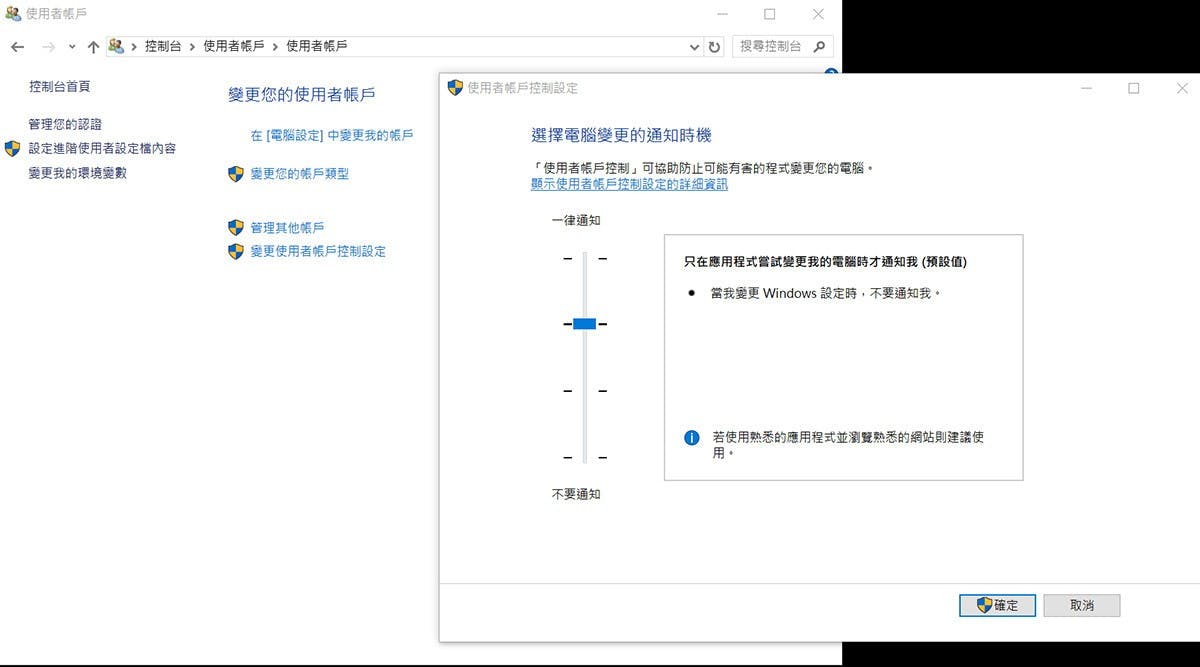Click the 一律通知 label above the slider
Viewport: 1200px width, 667px height.
(x=576, y=220)
